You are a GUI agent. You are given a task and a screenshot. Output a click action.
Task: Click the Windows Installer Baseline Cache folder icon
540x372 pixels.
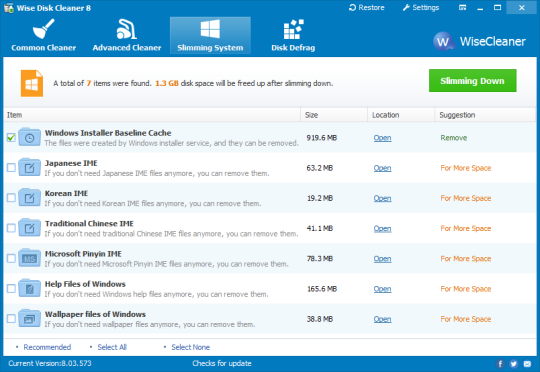[29, 137]
